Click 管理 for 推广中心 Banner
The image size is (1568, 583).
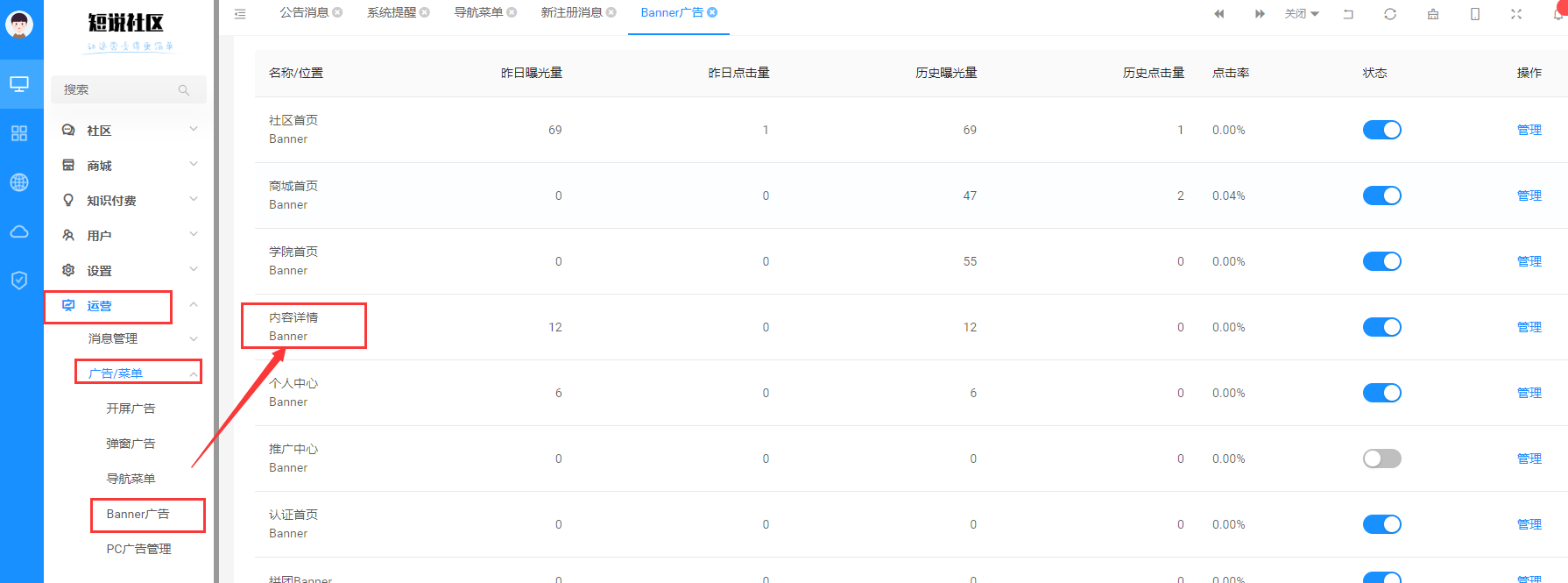1529,459
